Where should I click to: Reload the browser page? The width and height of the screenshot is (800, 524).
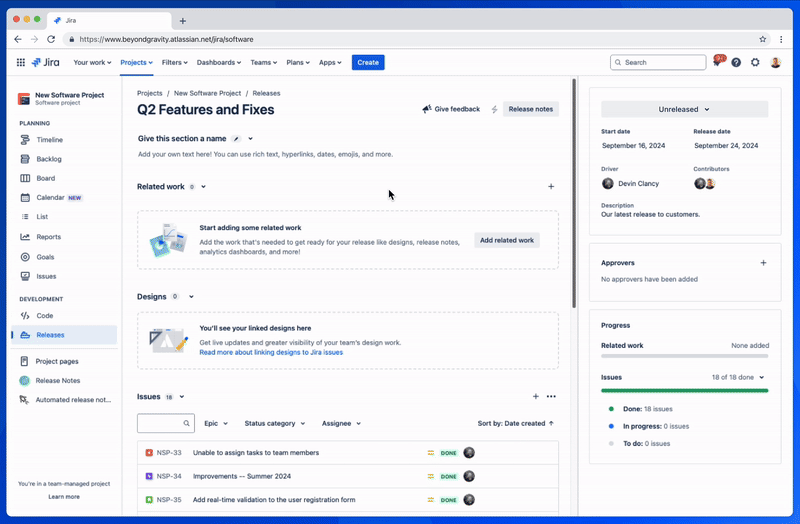coord(51,39)
